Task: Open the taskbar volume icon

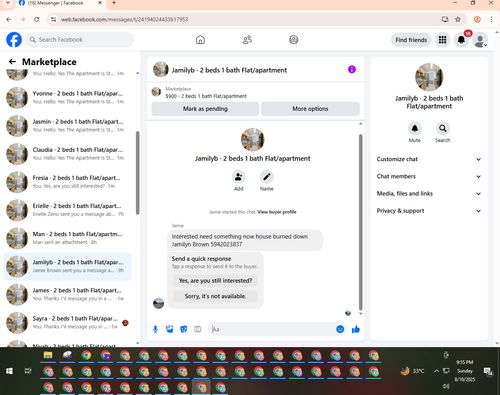Action: pyautogui.click(x=446, y=386)
